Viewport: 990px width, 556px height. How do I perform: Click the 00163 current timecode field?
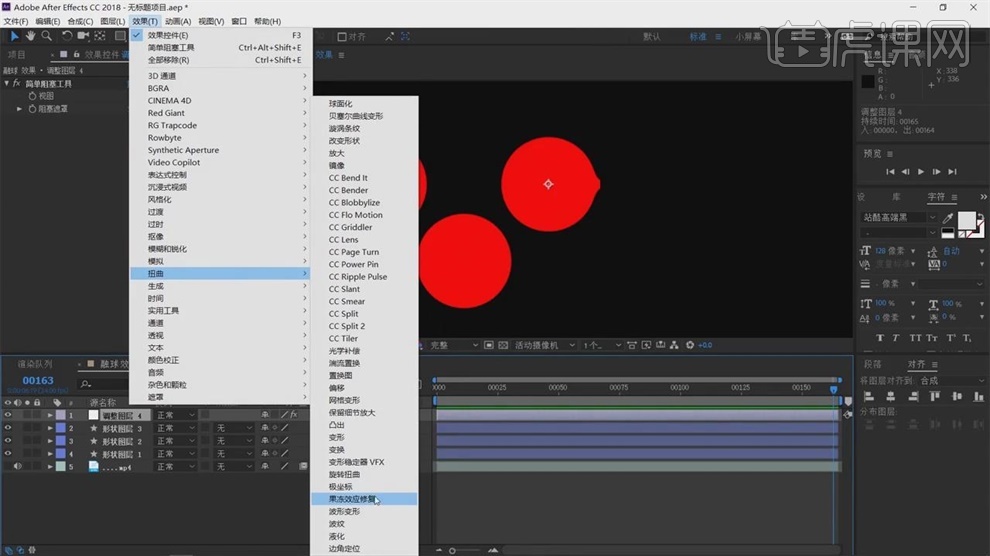pos(38,380)
